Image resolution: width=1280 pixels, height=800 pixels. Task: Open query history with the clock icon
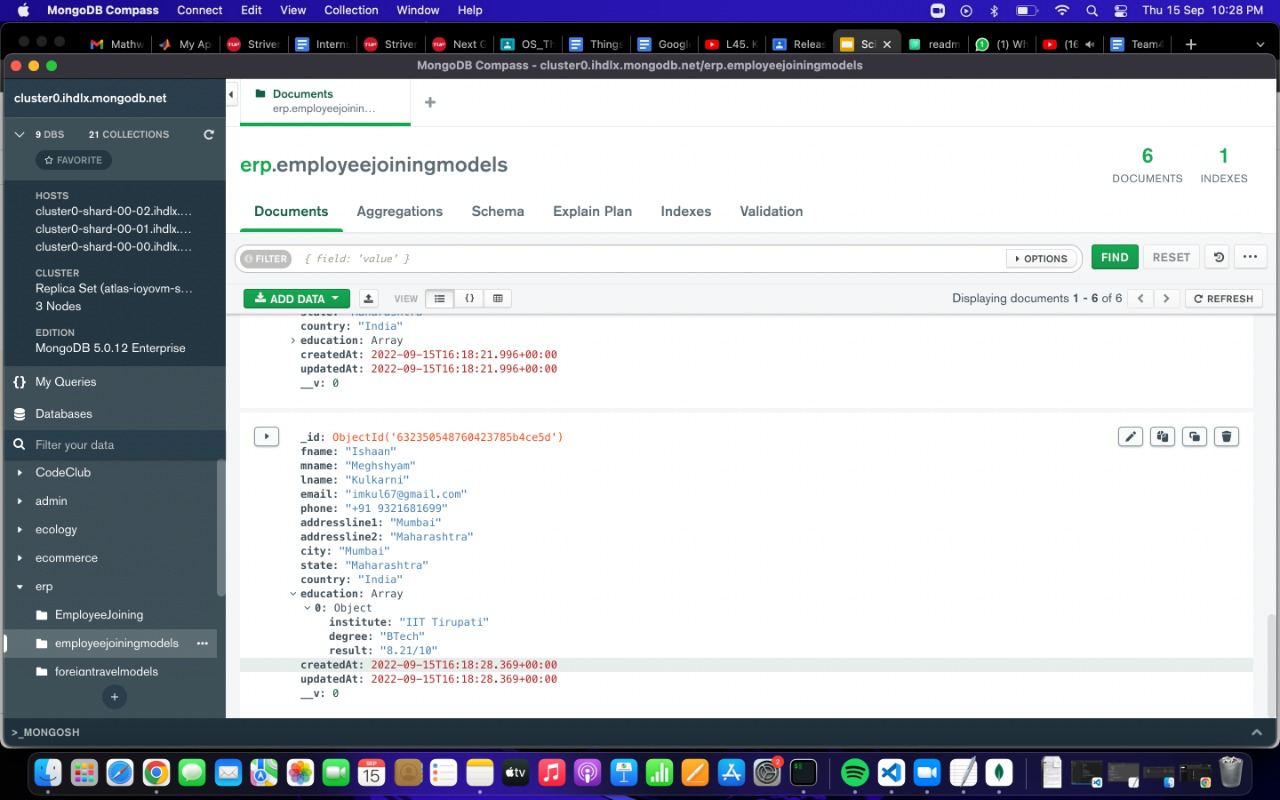[1216, 257]
